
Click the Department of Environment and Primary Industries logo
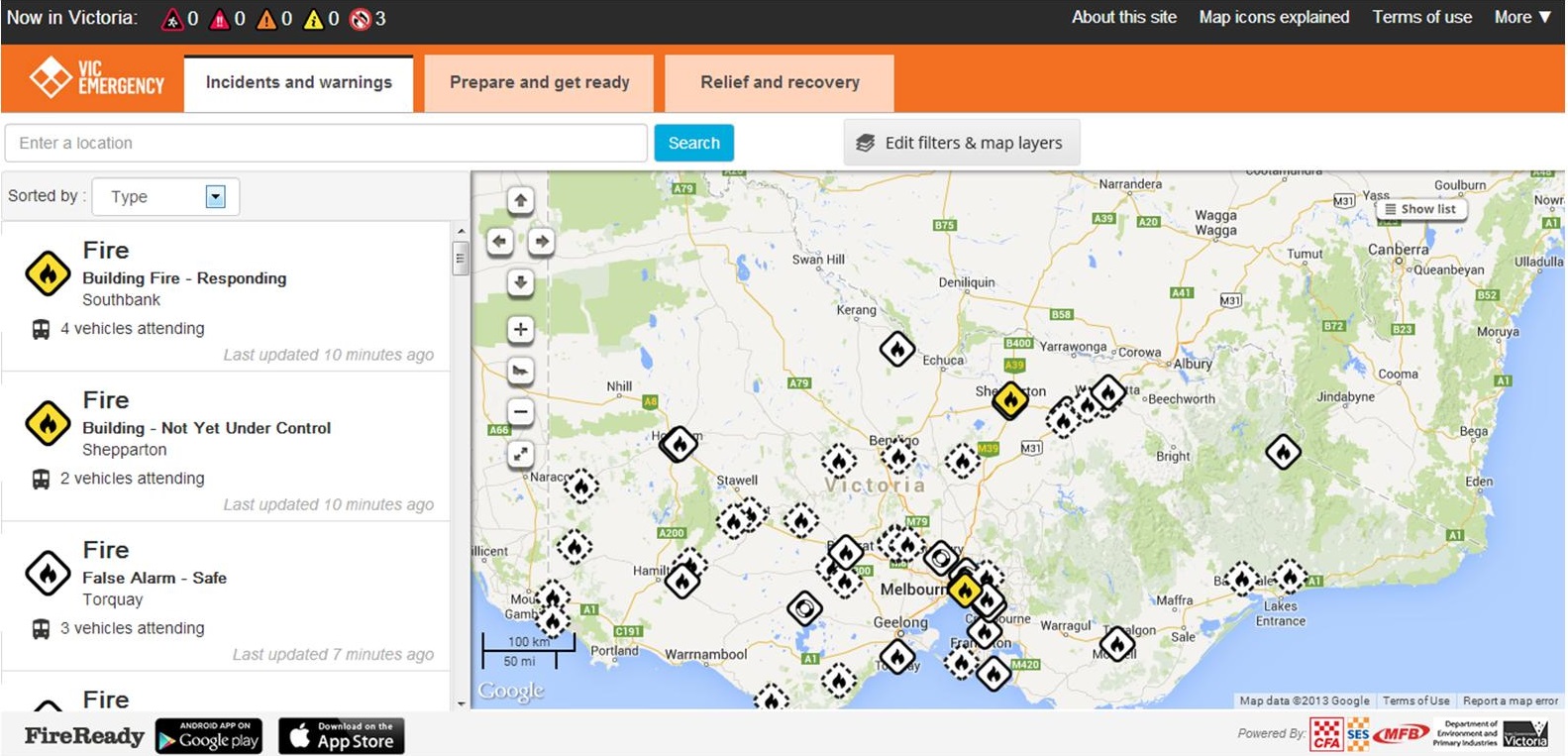click(1466, 734)
